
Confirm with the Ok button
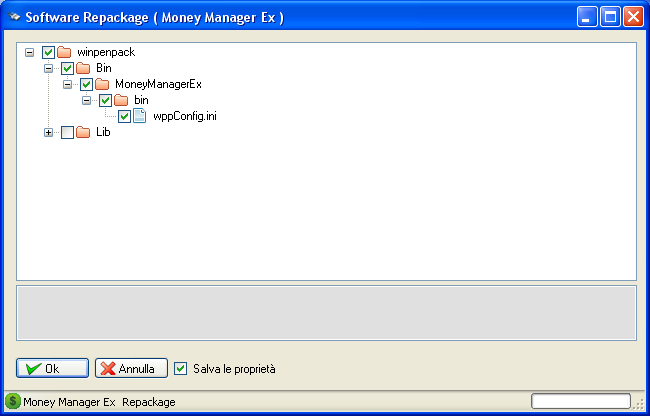click(x=53, y=368)
